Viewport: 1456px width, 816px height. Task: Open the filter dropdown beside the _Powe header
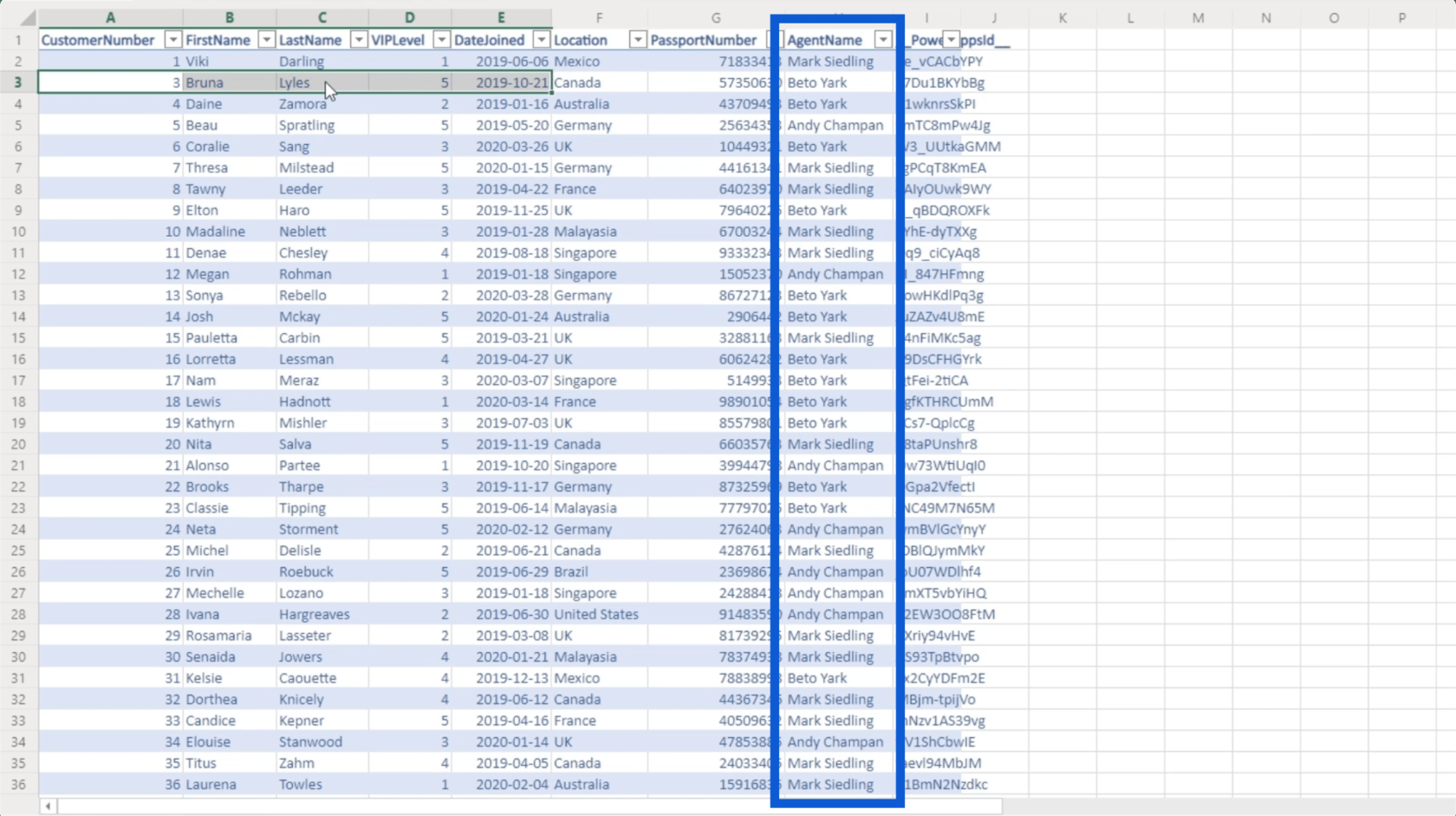coord(952,40)
